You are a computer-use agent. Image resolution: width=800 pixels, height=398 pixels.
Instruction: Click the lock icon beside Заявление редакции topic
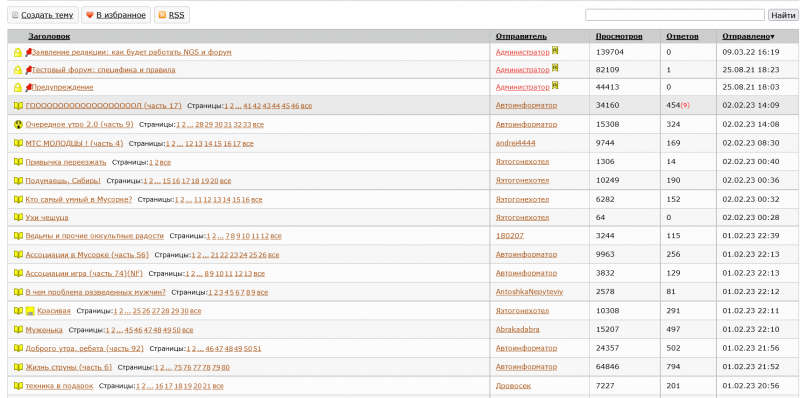pyautogui.click(x=17, y=53)
